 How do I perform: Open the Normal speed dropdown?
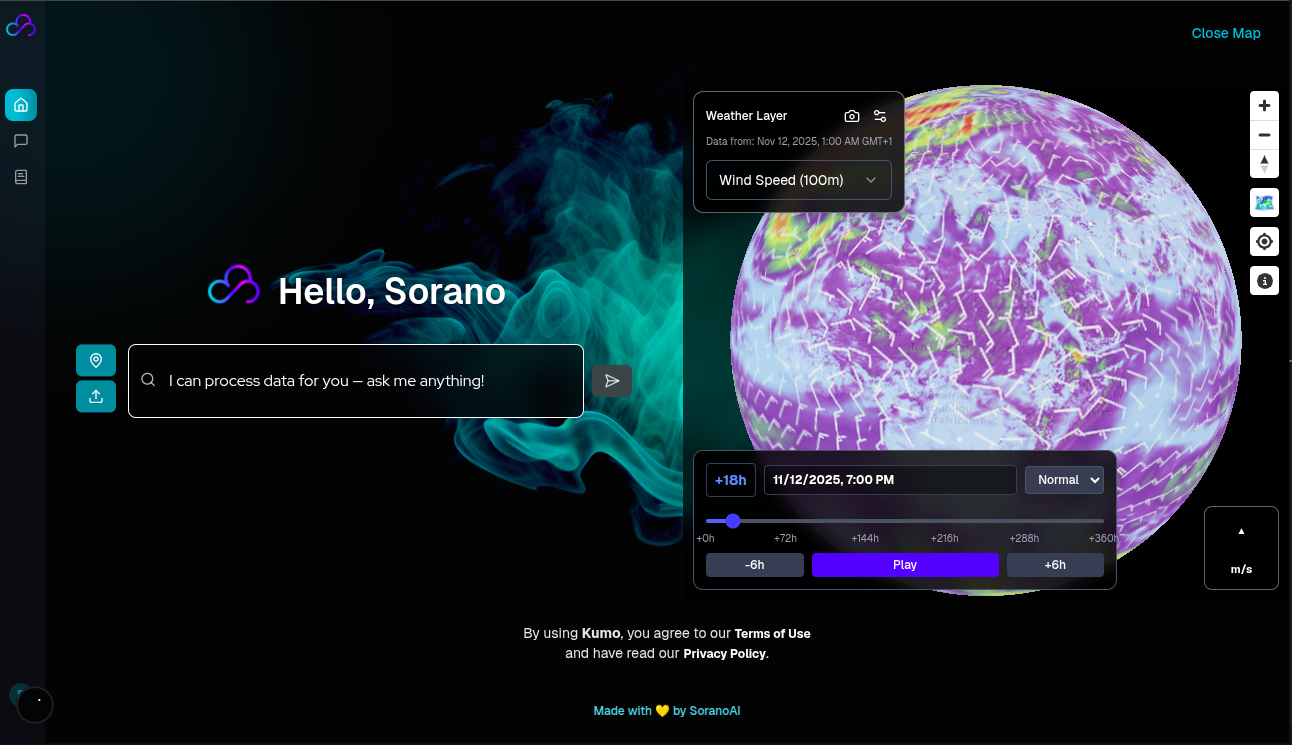click(x=1064, y=480)
